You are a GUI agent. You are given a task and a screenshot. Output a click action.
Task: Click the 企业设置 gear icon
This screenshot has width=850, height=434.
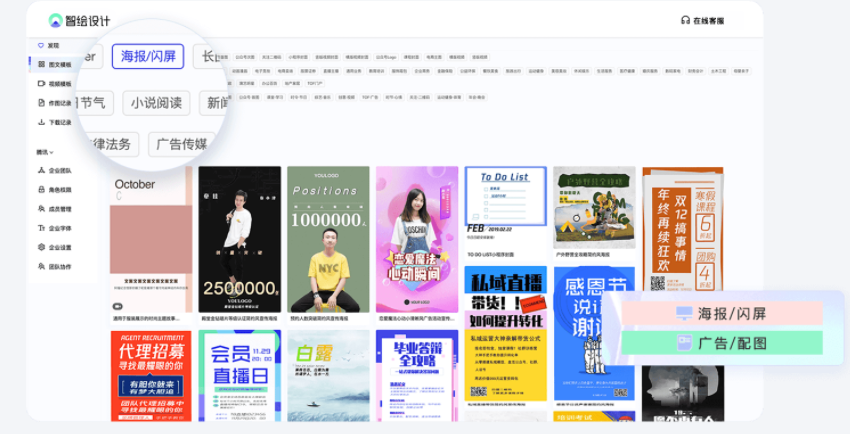(x=40, y=247)
